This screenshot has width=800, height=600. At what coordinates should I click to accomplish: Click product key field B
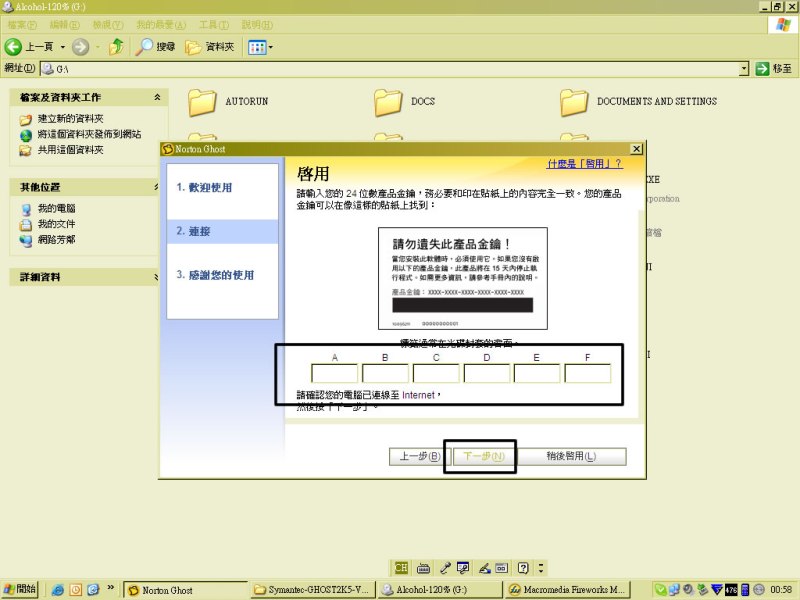tap(385, 373)
